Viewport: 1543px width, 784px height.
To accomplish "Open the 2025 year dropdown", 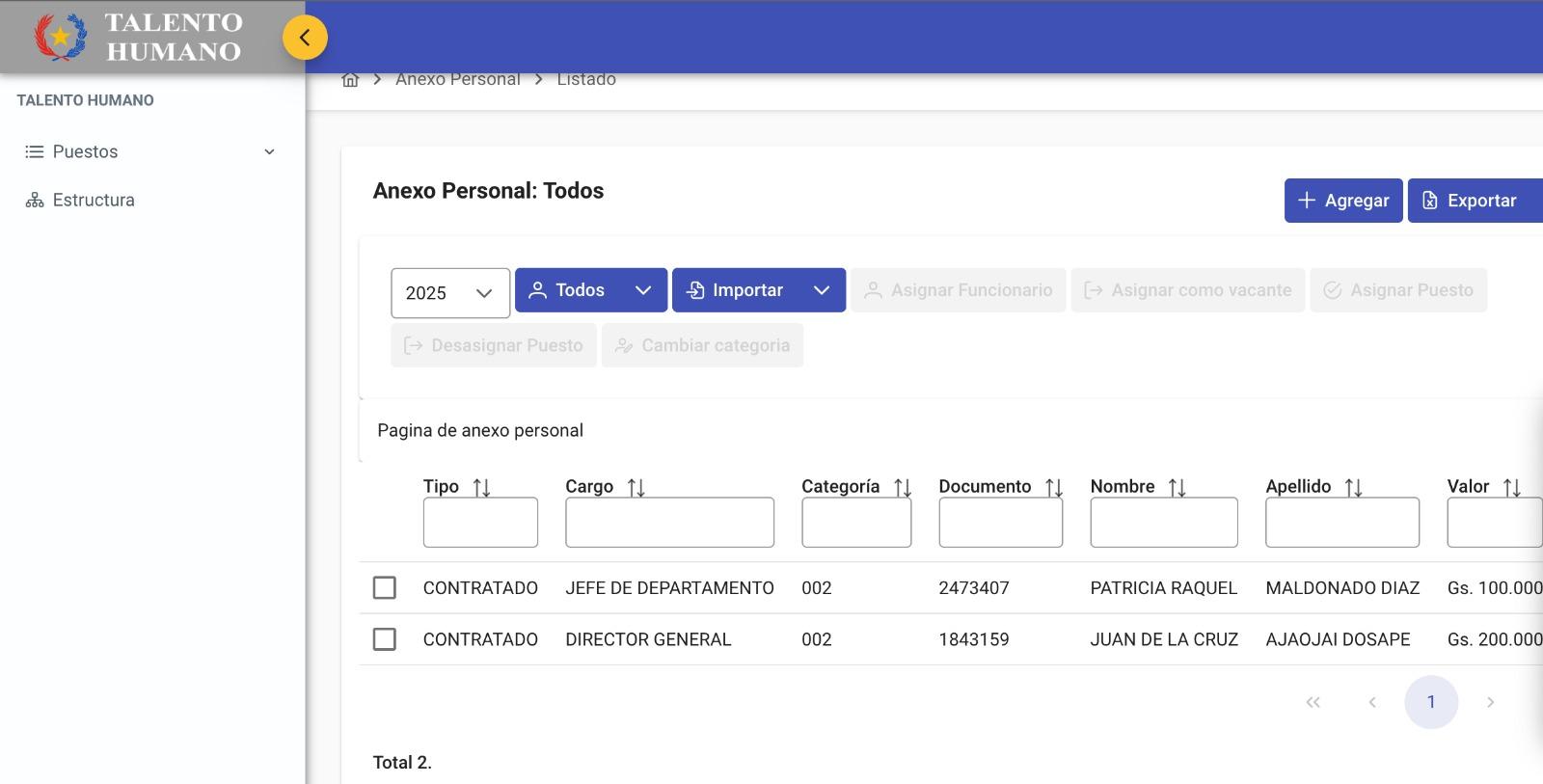I will coord(449,292).
